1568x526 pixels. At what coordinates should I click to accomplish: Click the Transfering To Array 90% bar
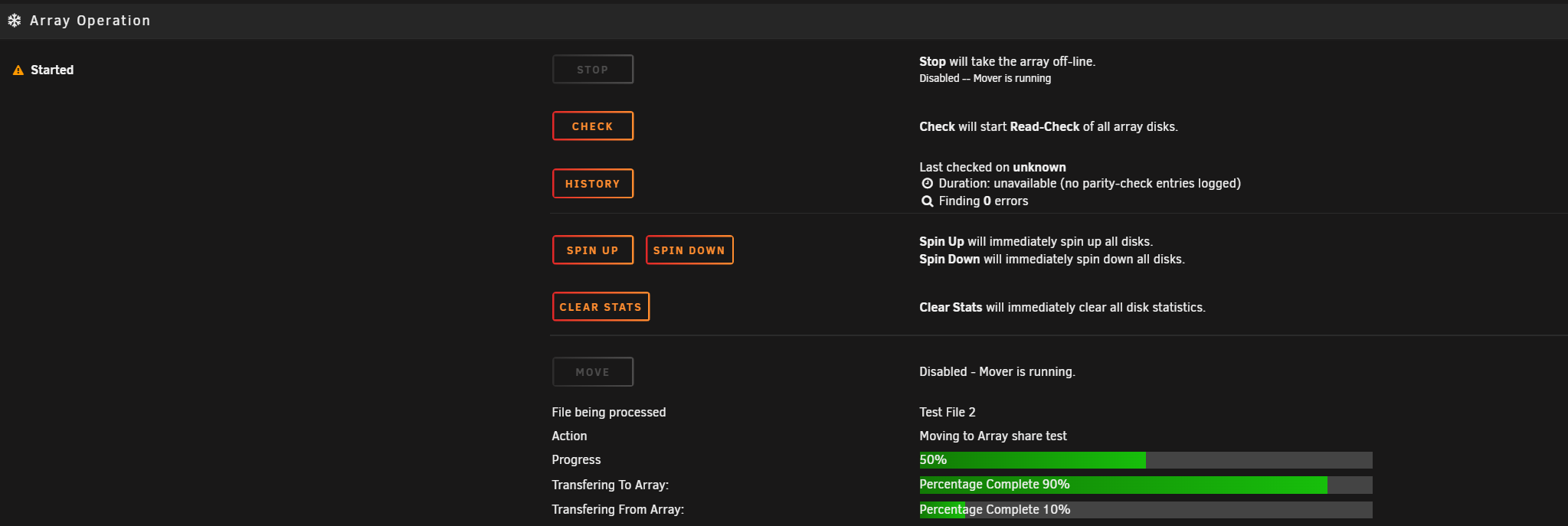click(1146, 485)
